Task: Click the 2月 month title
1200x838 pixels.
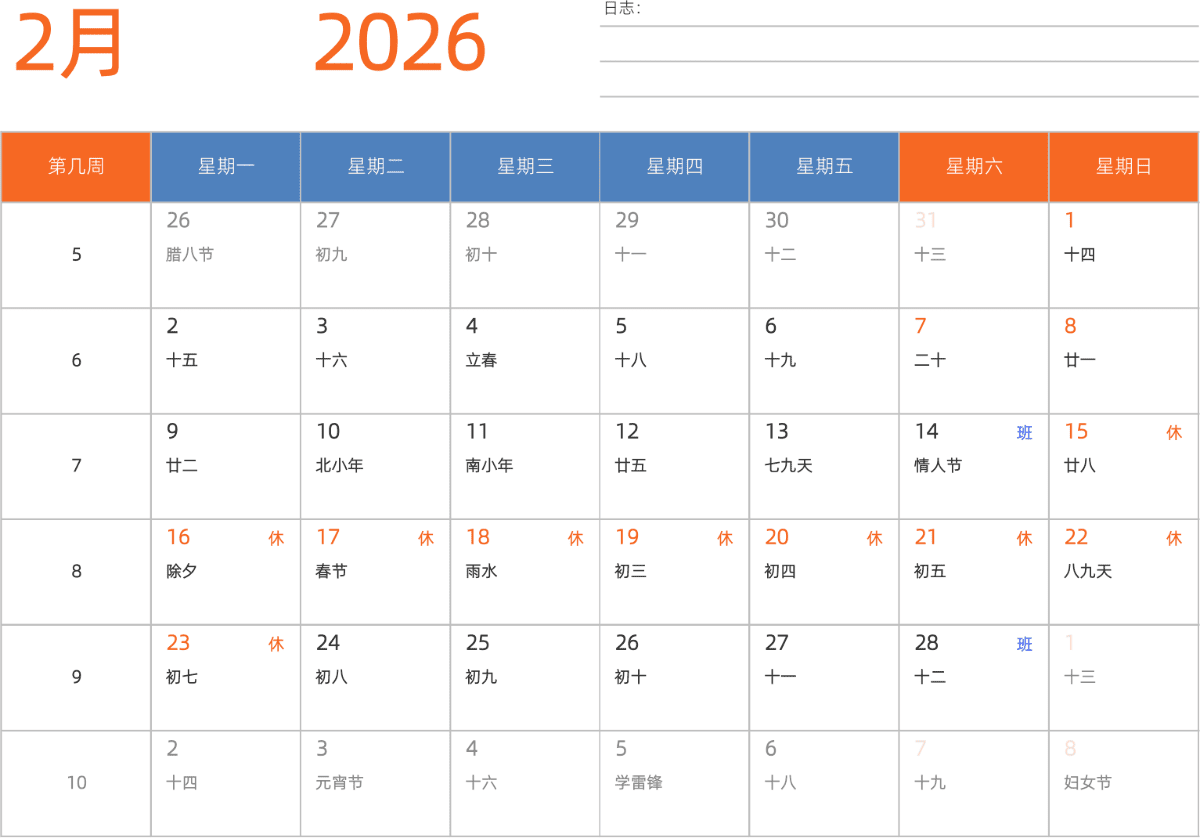Action: pyautogui.click(x=69, y=45)
